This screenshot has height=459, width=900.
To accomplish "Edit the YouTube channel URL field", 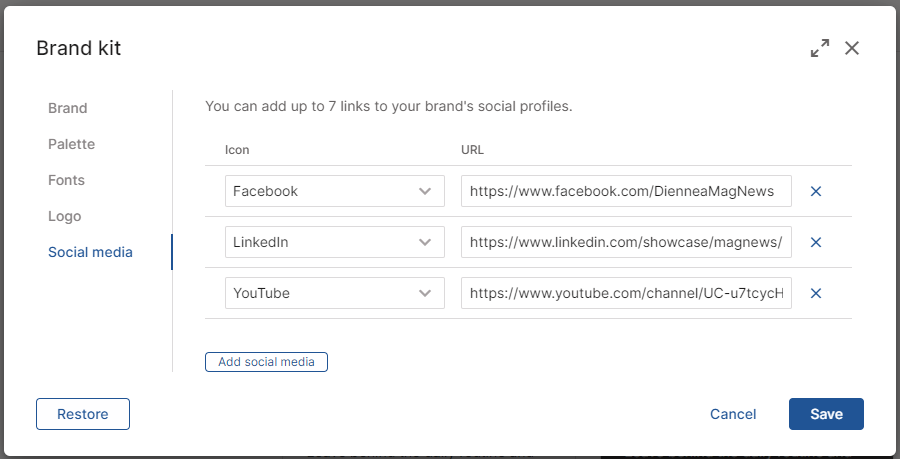I will pos(626,293).
